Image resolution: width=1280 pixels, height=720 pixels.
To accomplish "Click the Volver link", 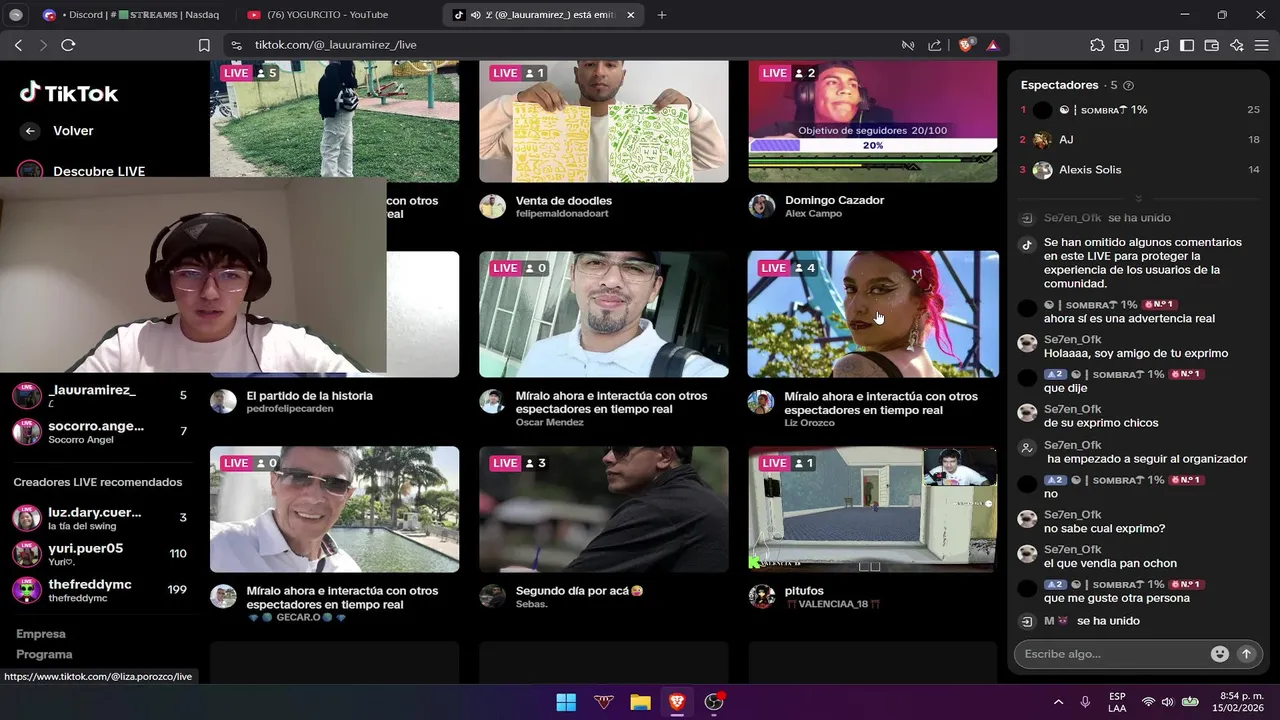I will click(73, 131).
